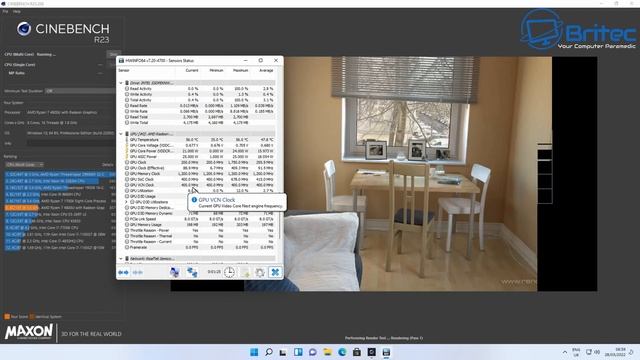Open the network and volume tray icons
This screenshot has width=640, height=360.
(x=593, y=352)
